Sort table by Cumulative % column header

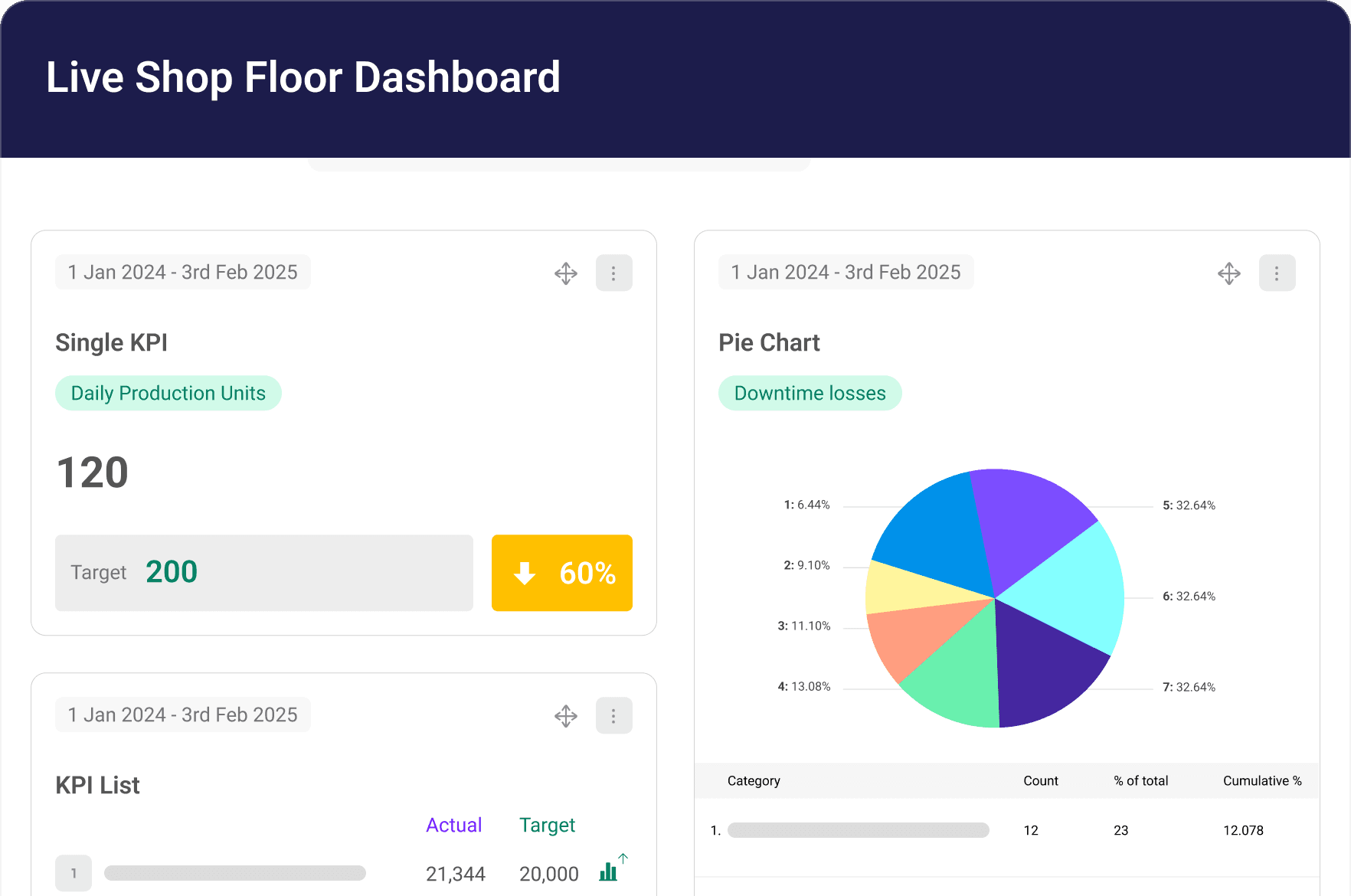(x=1261, y=781)
